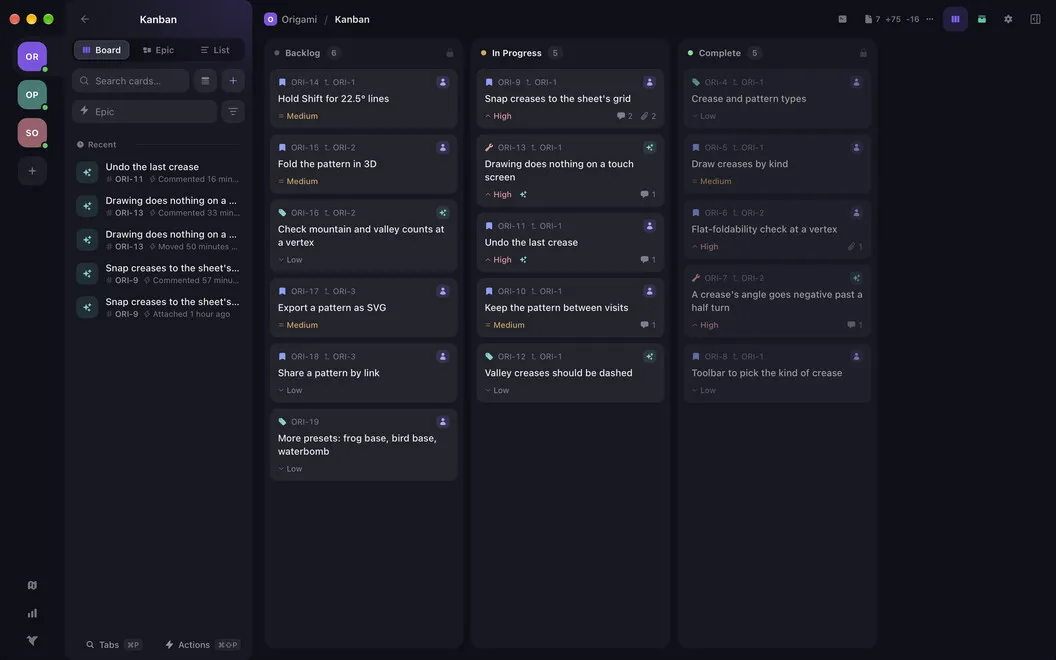Viewport: 1056px width, 660px height.
Task: Toggle the right side panel icon
Action: (1035, 20)
